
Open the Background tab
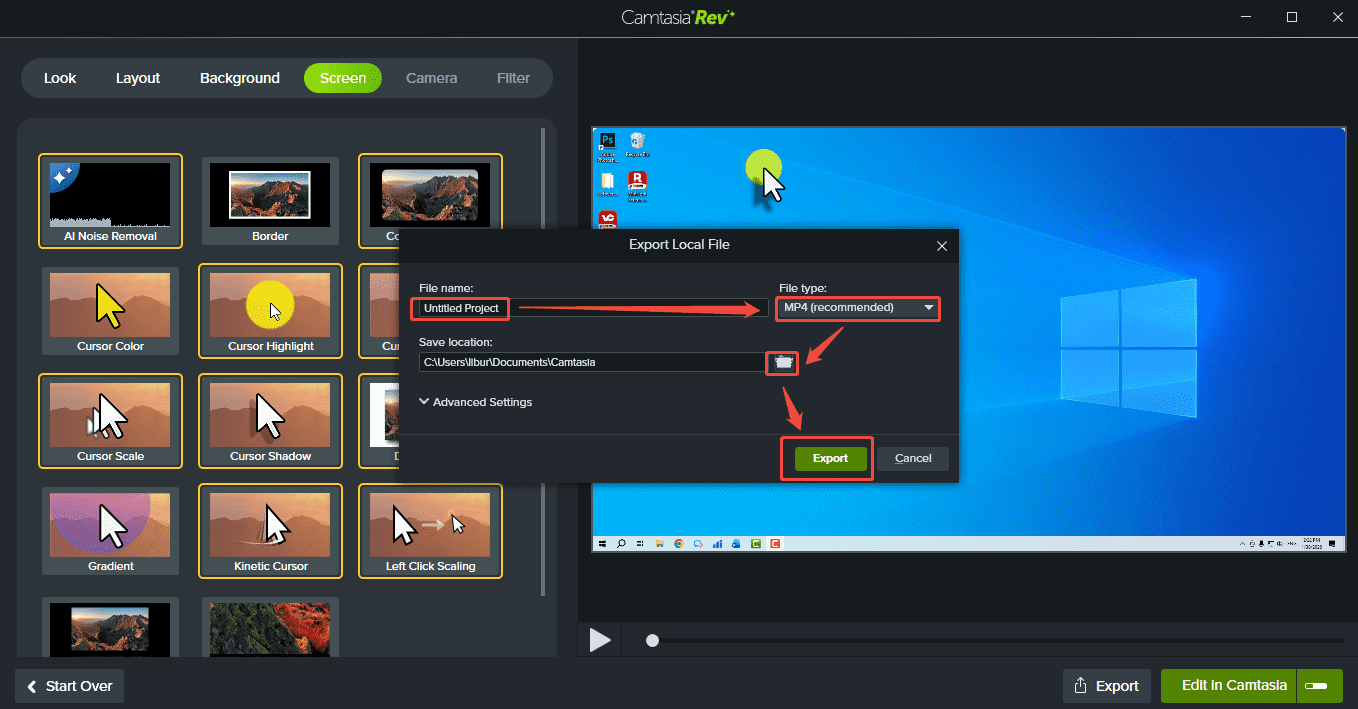[x=239, y=77]
